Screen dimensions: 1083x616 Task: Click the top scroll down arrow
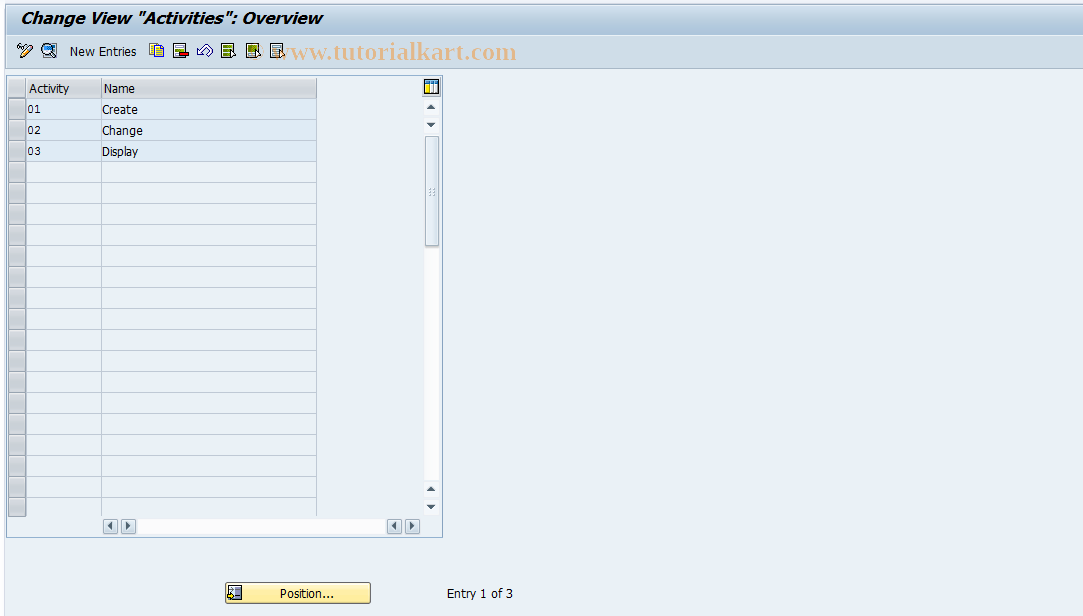[x=431, y=125]
